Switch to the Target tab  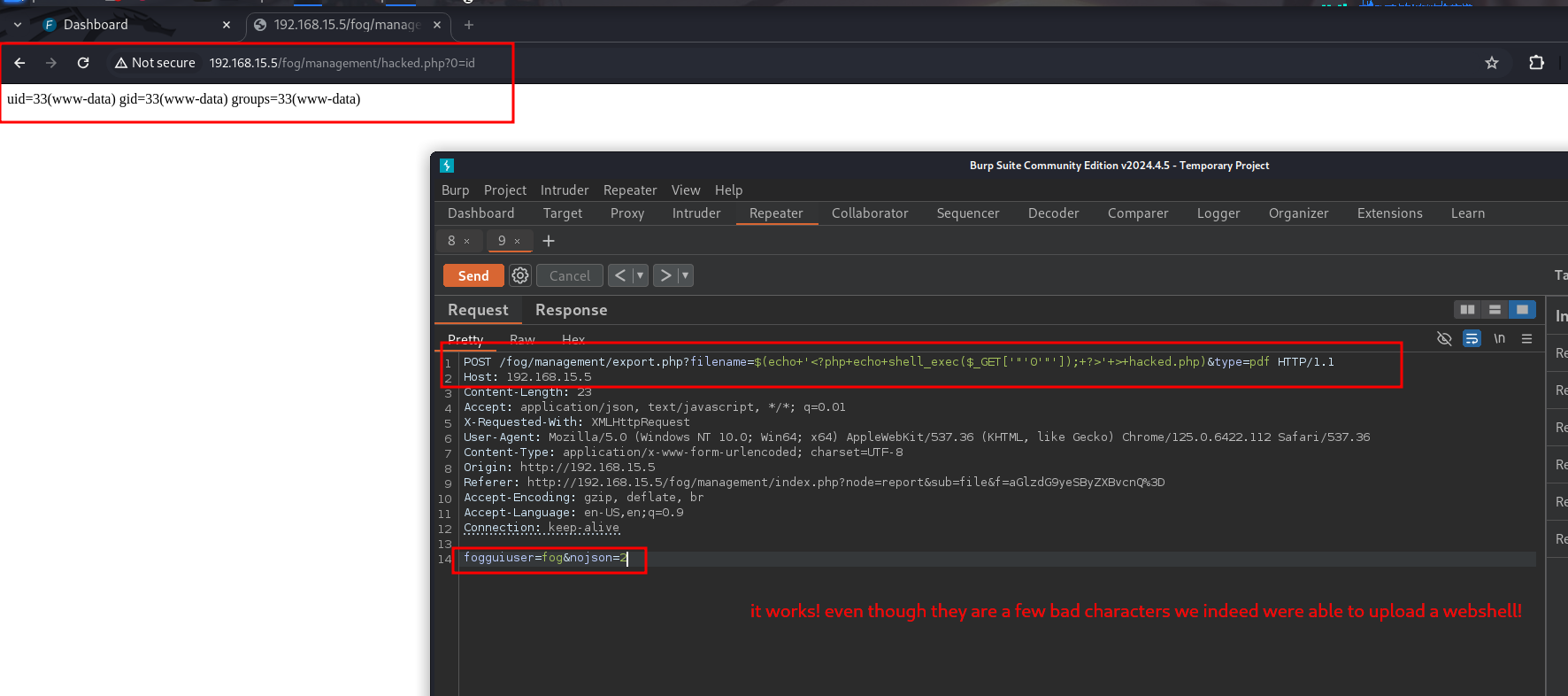point(563,213)
